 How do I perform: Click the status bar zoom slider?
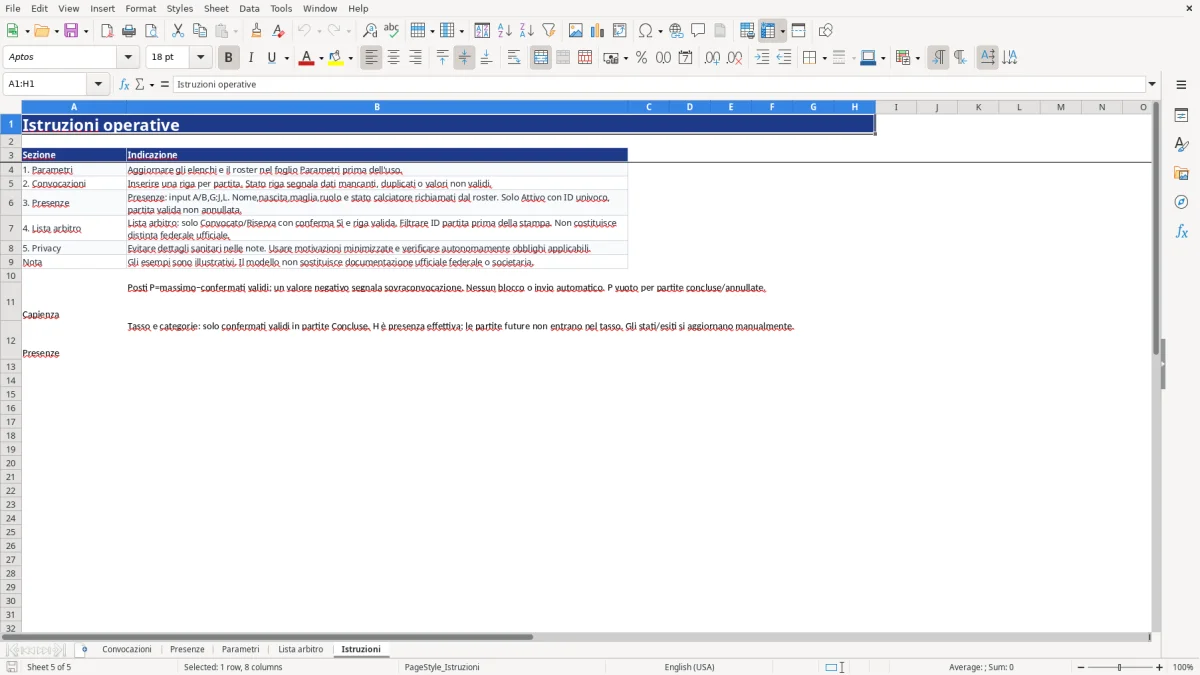click(1120, 667)
